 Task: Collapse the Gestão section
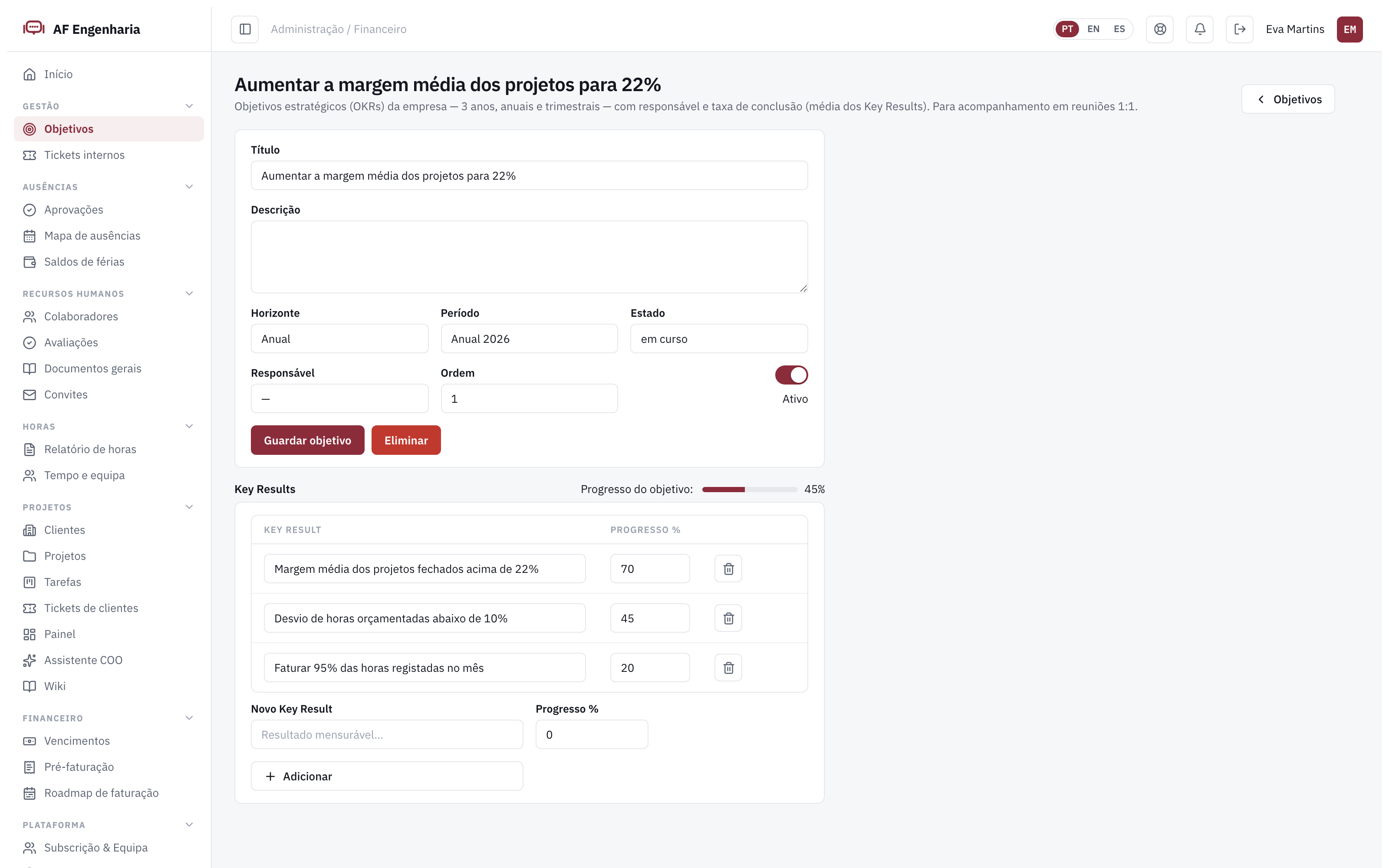click(189, 105)
